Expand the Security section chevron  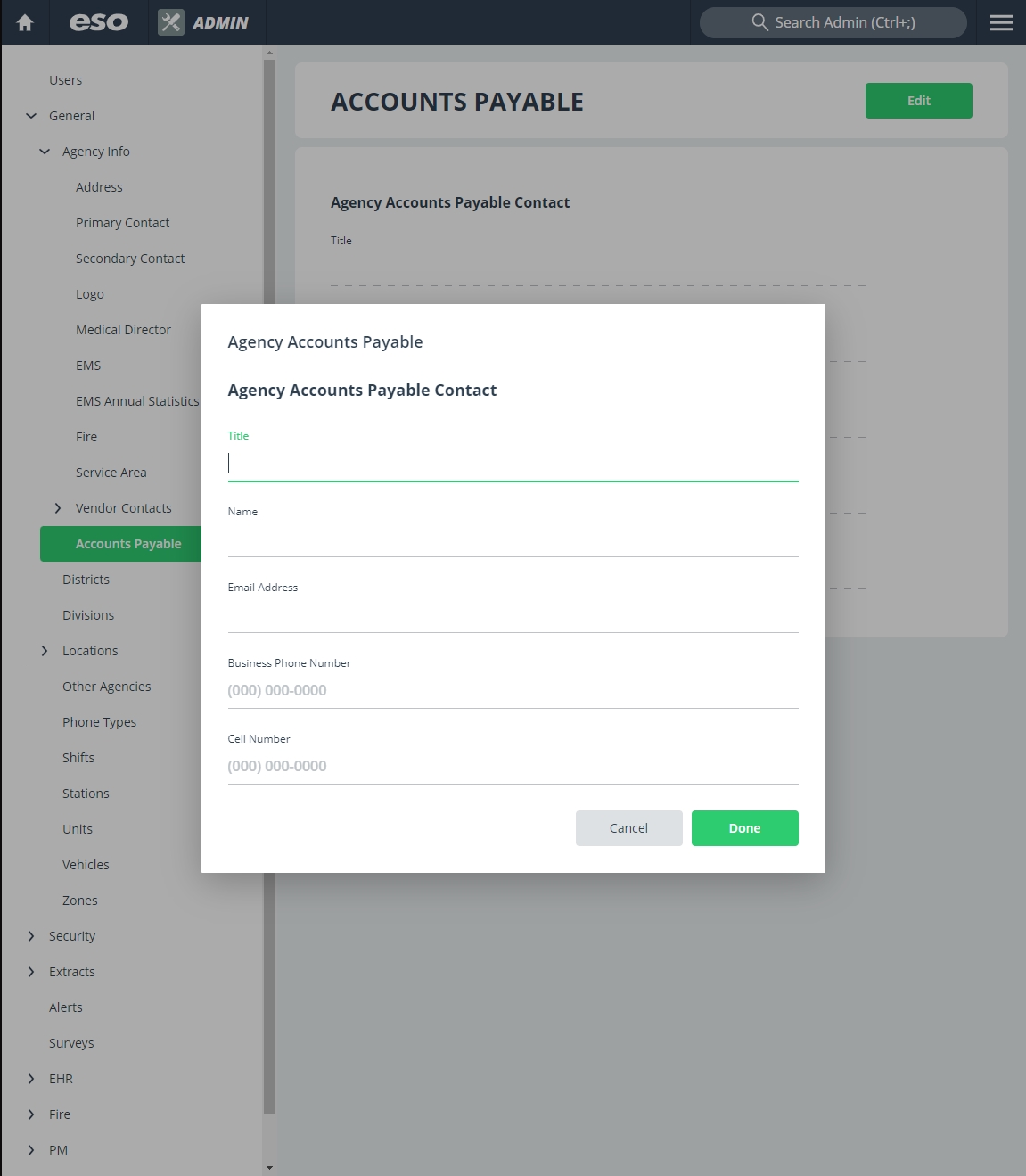click(x=31, y=936)
